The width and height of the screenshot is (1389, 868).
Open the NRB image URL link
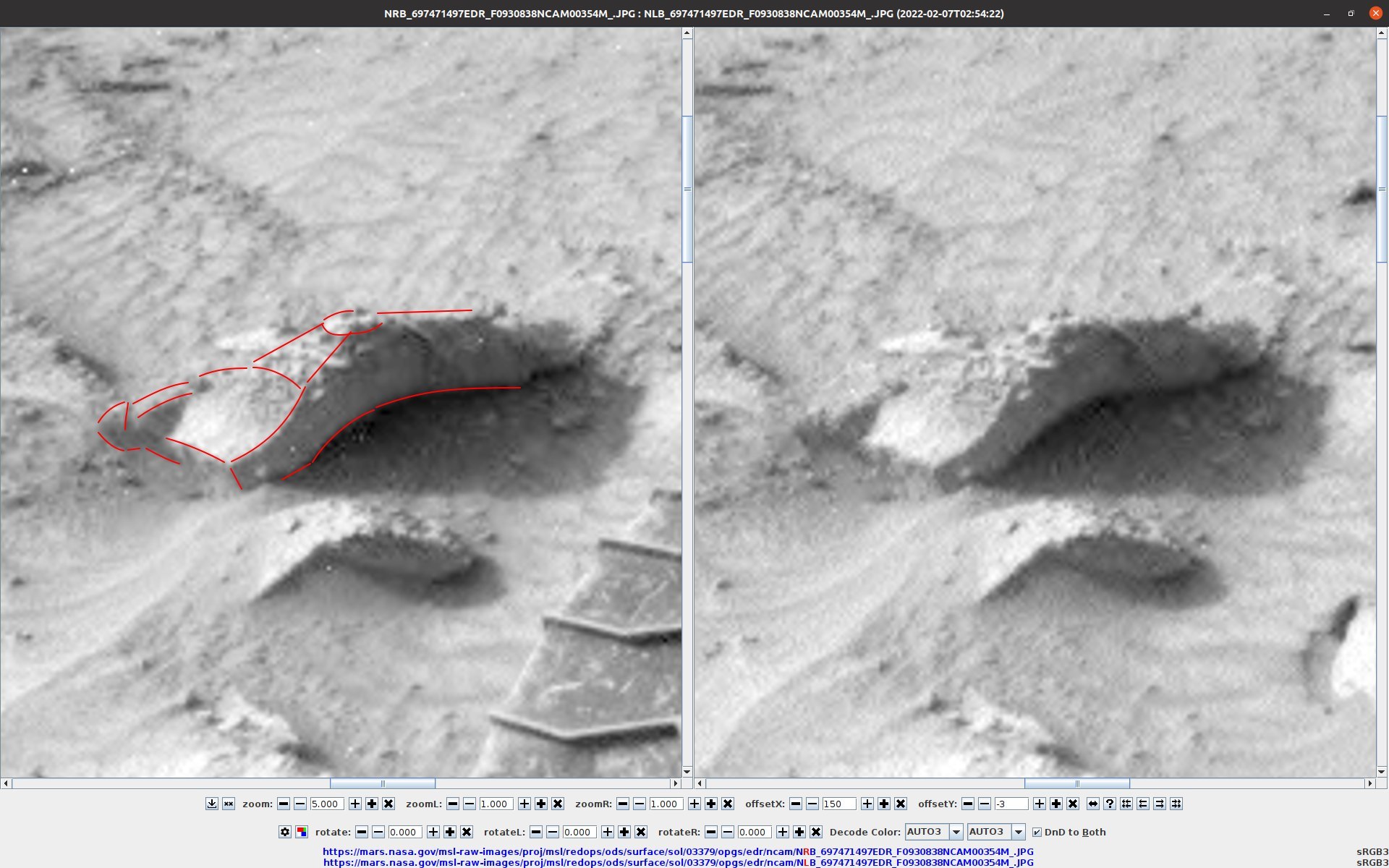[x=678, y=851]
